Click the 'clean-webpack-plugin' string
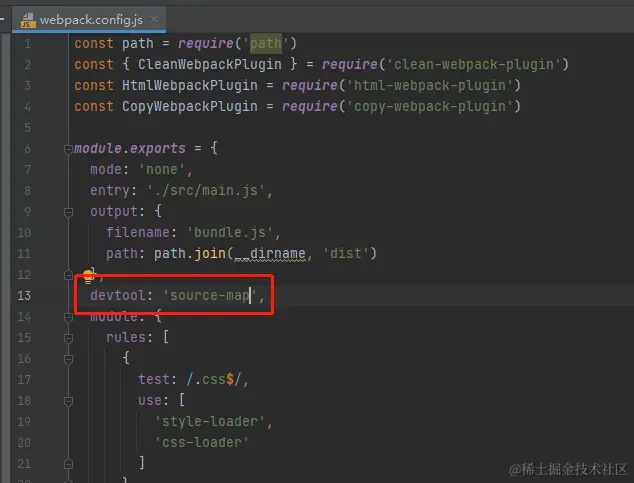The height and width of the screenshot is (483, 634). pos(473,64)
